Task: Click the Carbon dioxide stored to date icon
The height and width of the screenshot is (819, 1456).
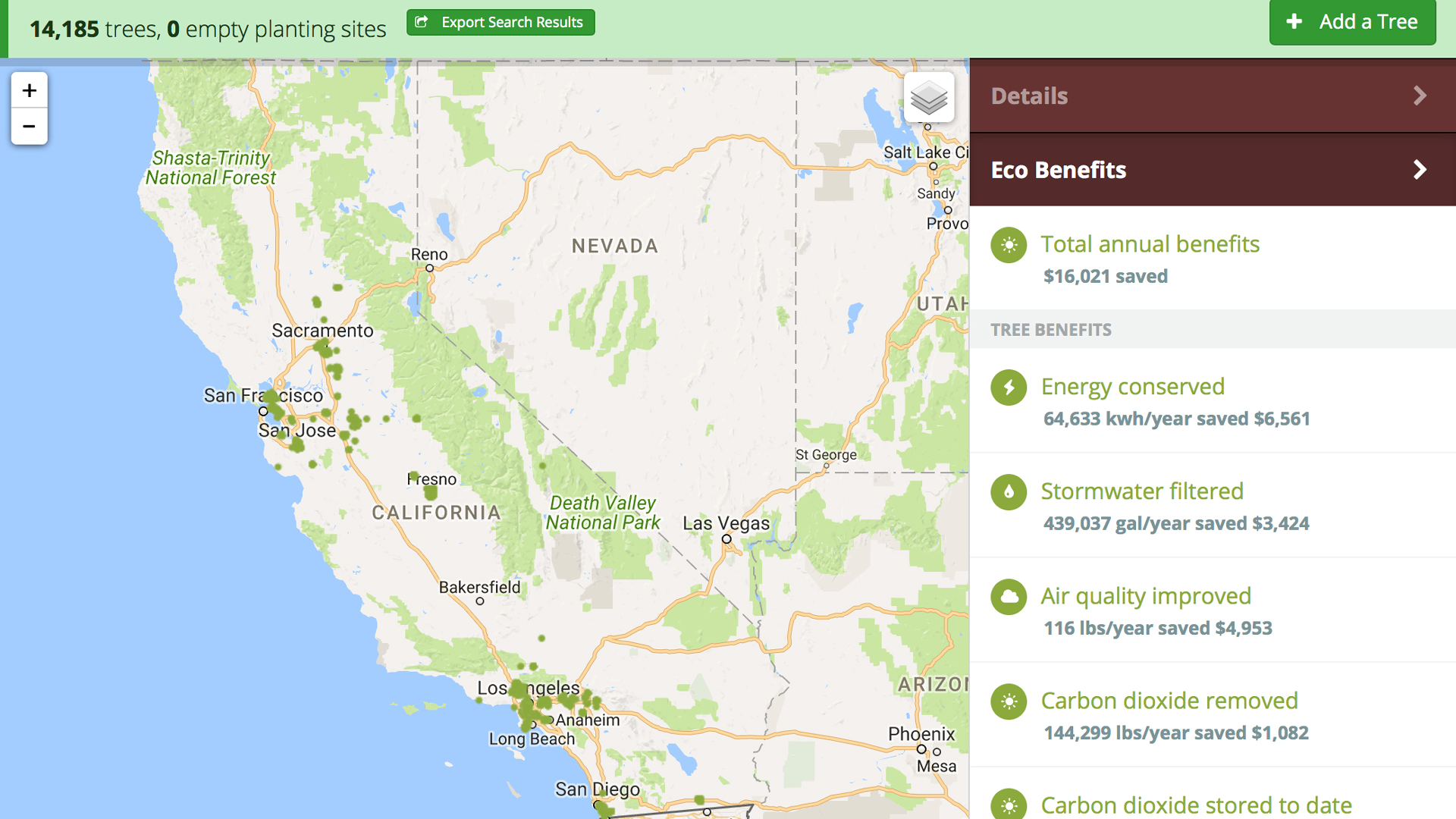Action: (1009, 804)
